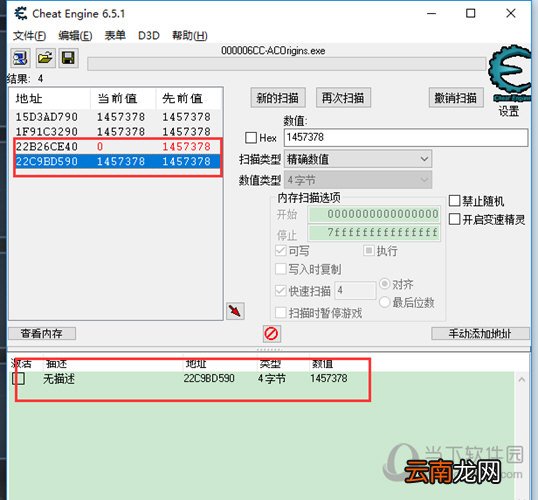Click the 先前值 column header
The height and width of the screenshot is (500, 538).
(x=189, y=98)
